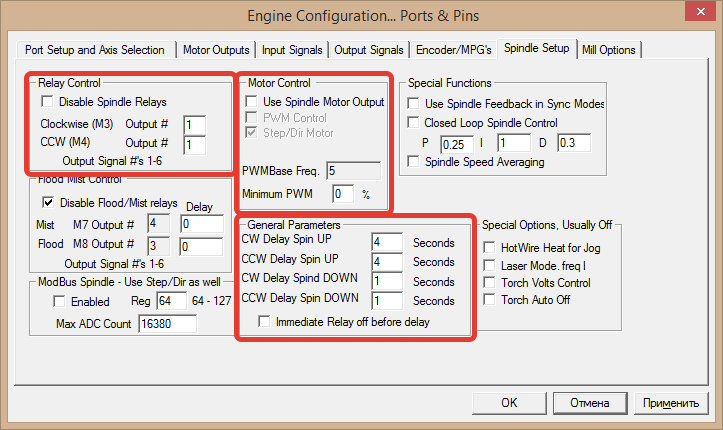Screen dimensions: 723x430
Task: Toggle Laser Mode freq checkbox
Action: (489, 264)
